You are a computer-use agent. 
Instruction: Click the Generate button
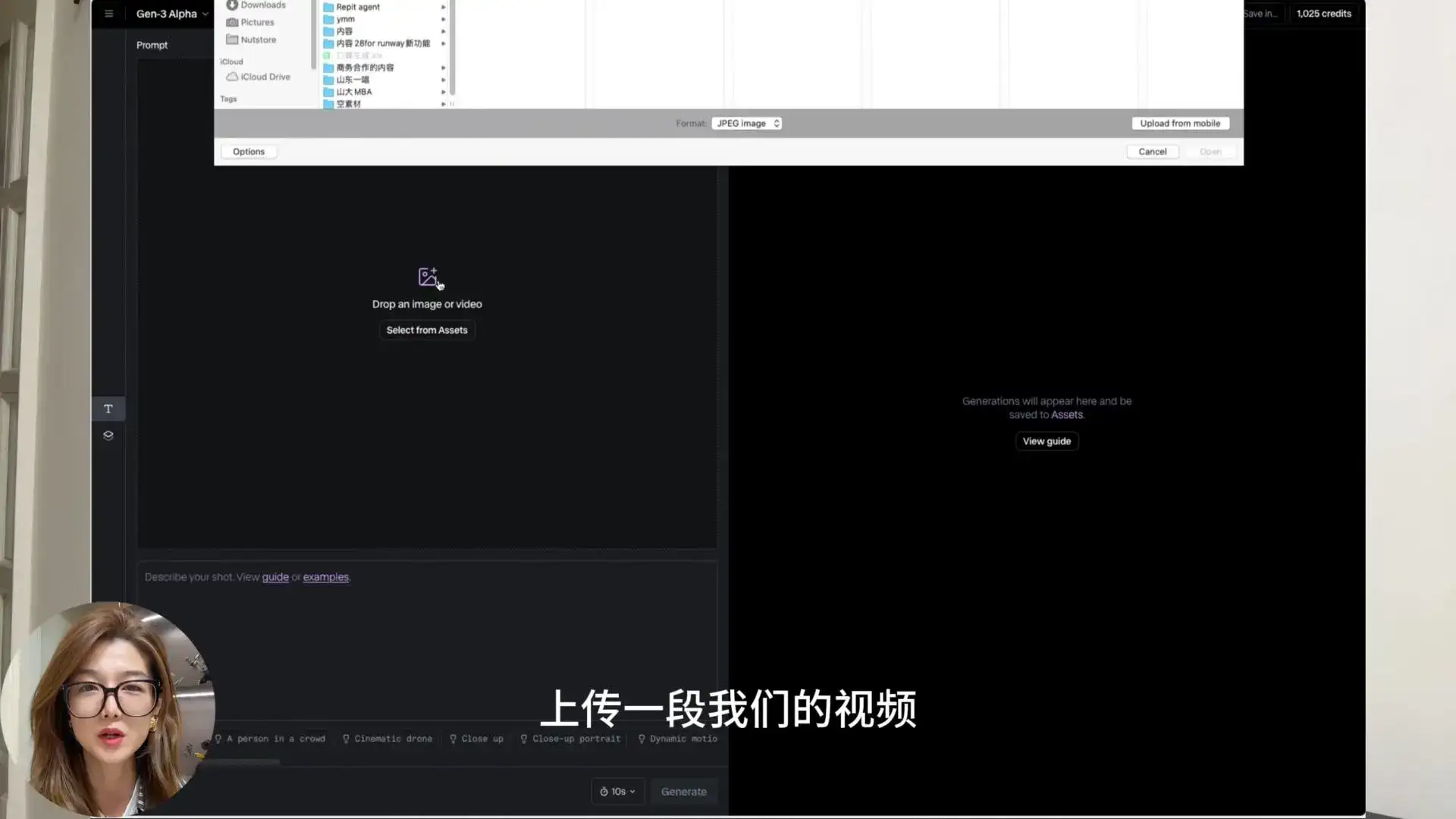coord(683,791)
